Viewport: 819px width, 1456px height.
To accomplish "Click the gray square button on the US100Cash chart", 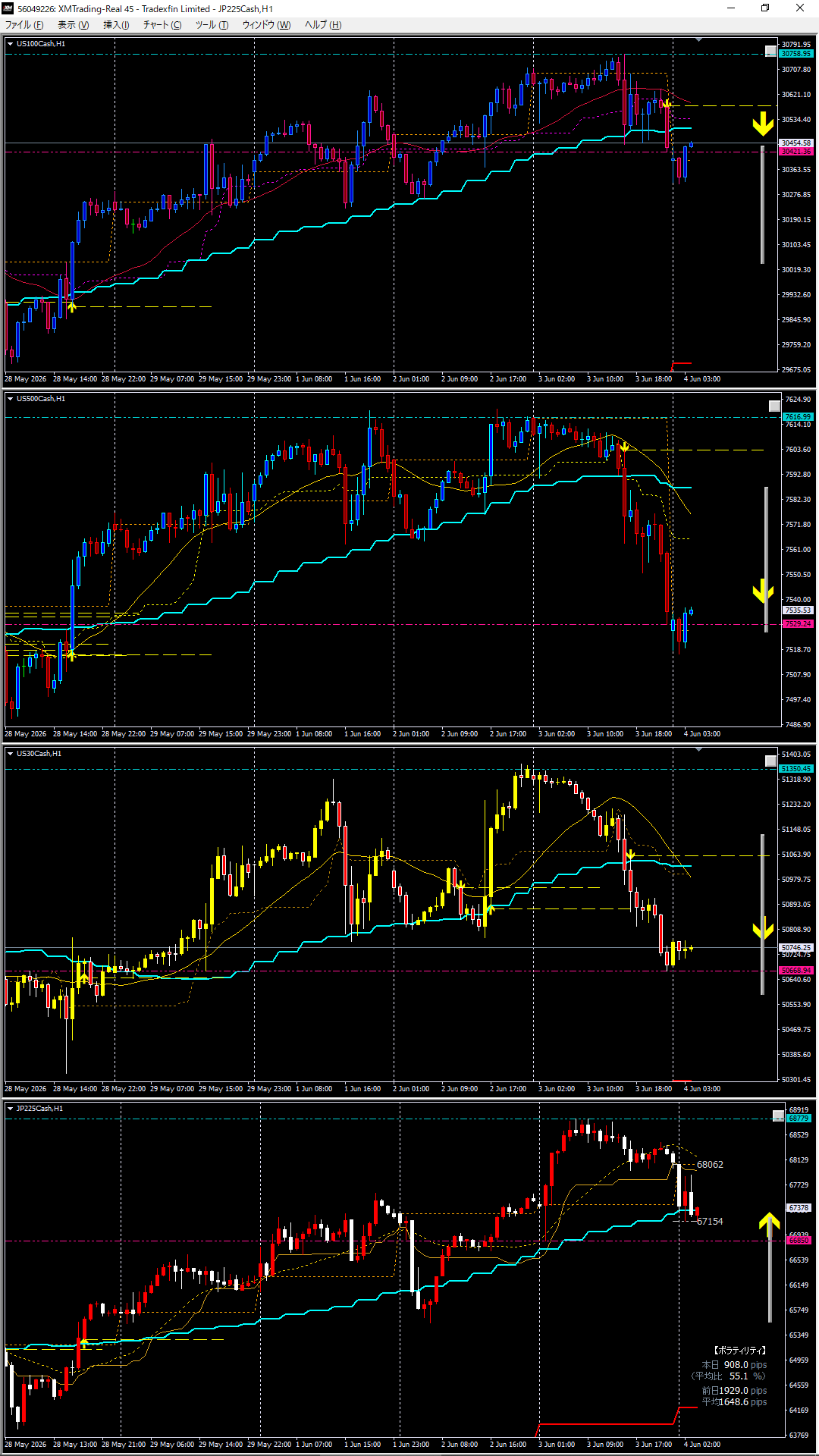I will (x=770, y=52).
